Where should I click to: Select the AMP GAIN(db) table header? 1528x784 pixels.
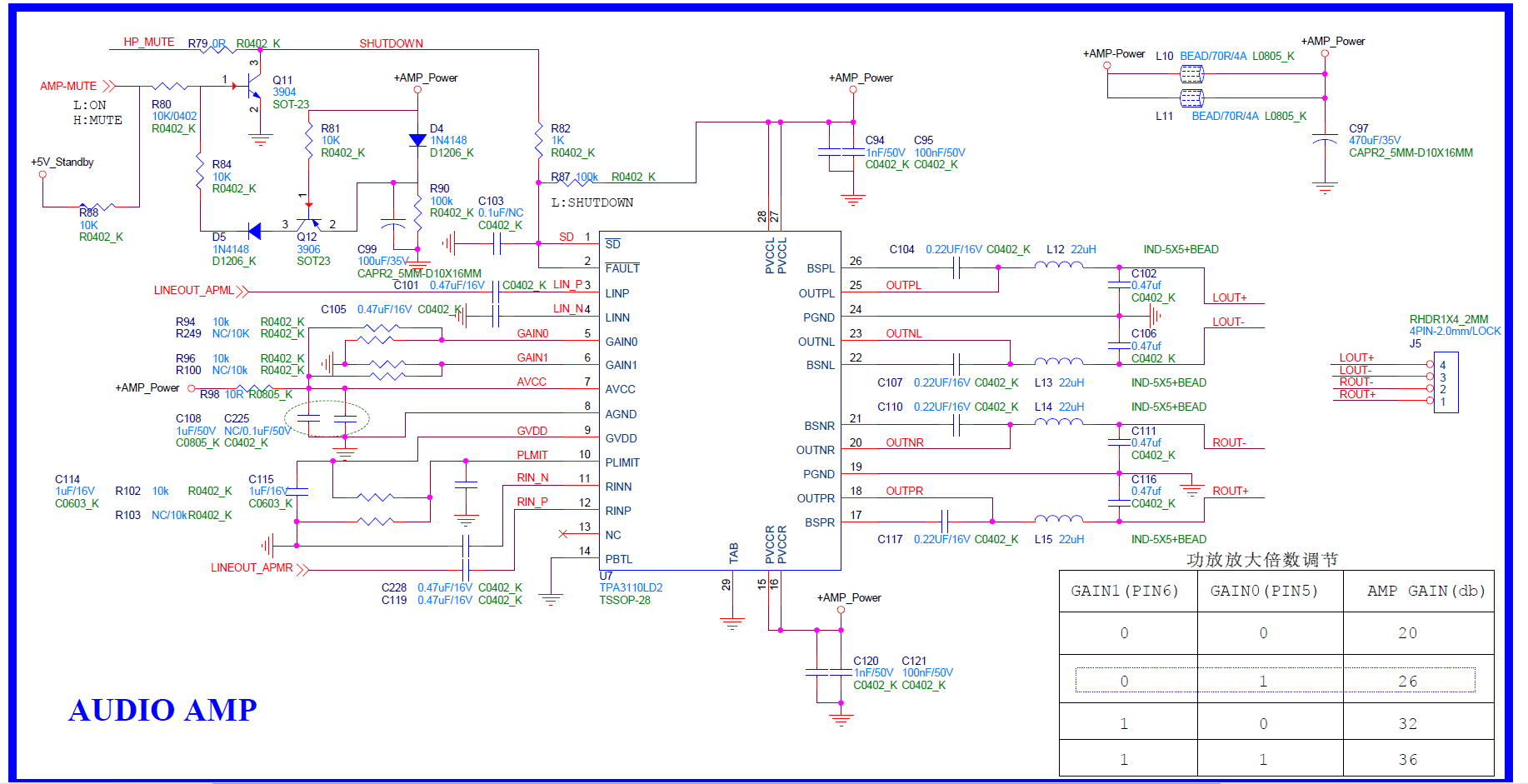pyautogui.click(x=1426, y=591)
